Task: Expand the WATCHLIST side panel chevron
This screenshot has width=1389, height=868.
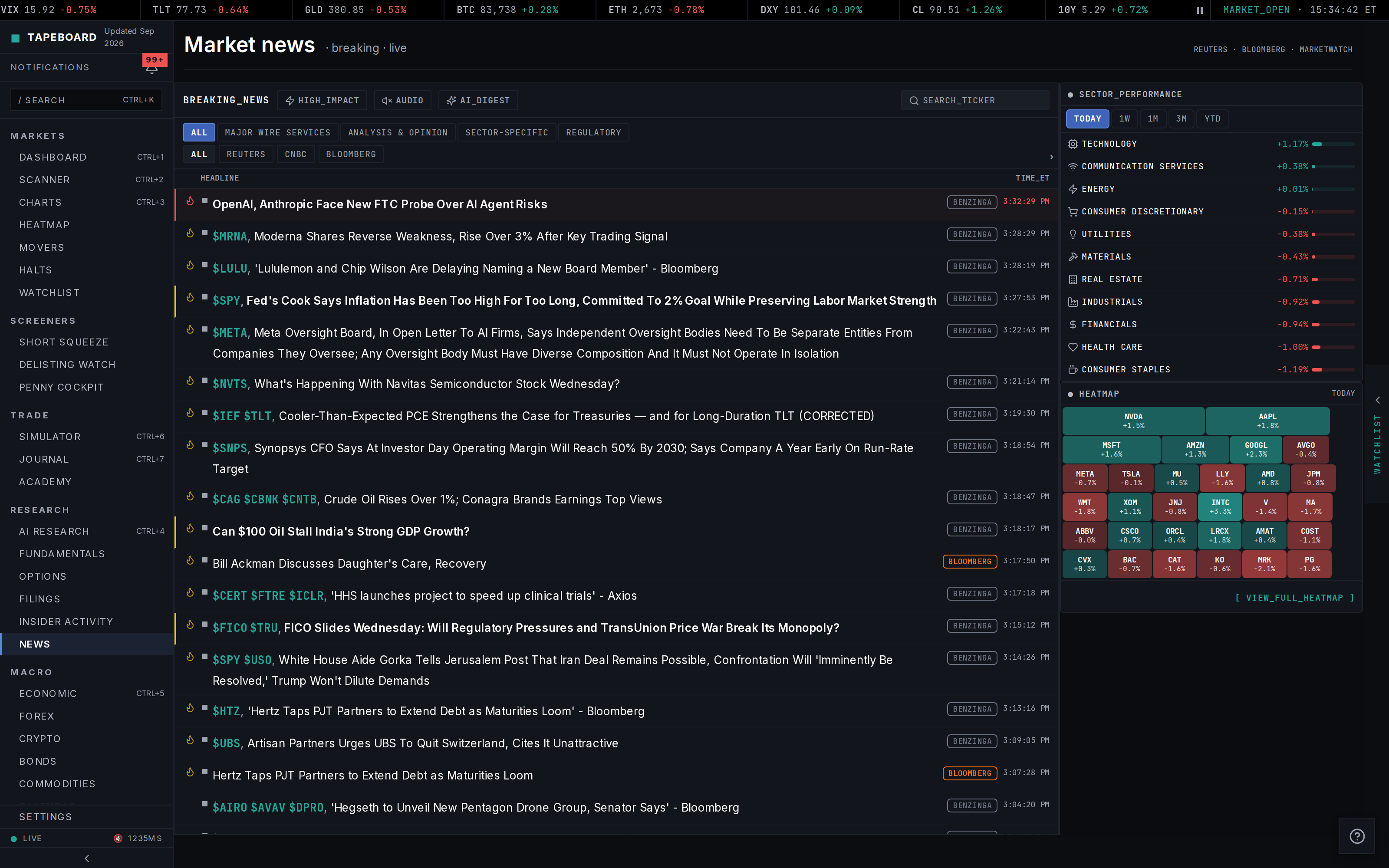Action: click(1377, 400)
